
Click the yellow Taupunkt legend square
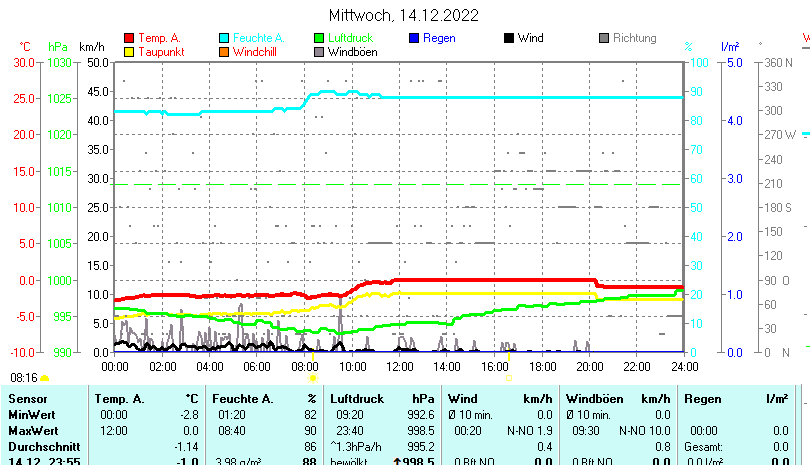[x=129, y=51]
